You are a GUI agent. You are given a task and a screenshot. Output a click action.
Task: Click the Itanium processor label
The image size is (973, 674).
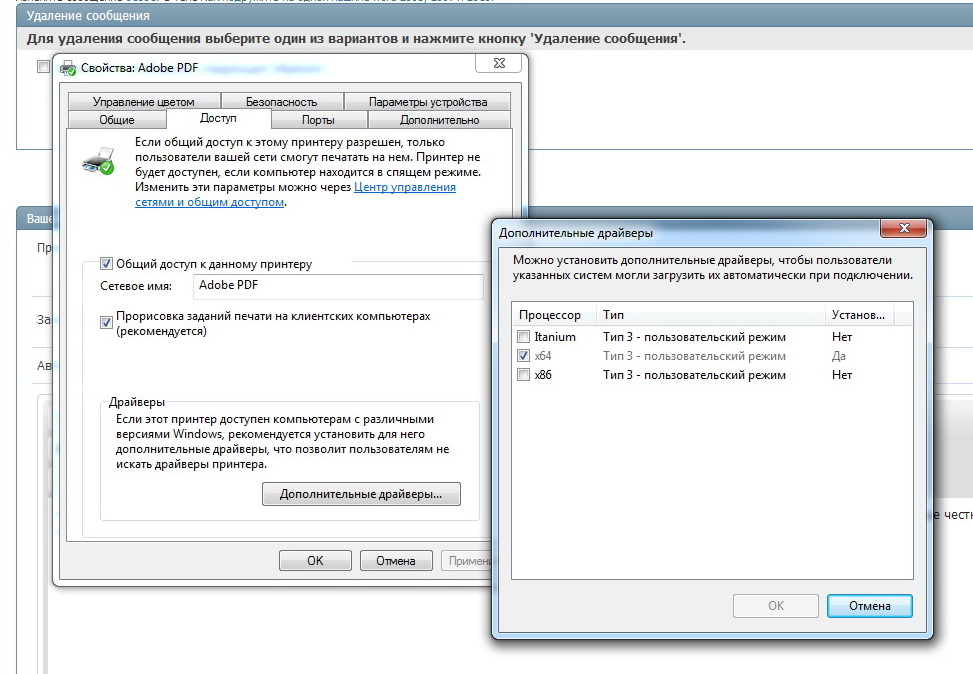(555, 337)
